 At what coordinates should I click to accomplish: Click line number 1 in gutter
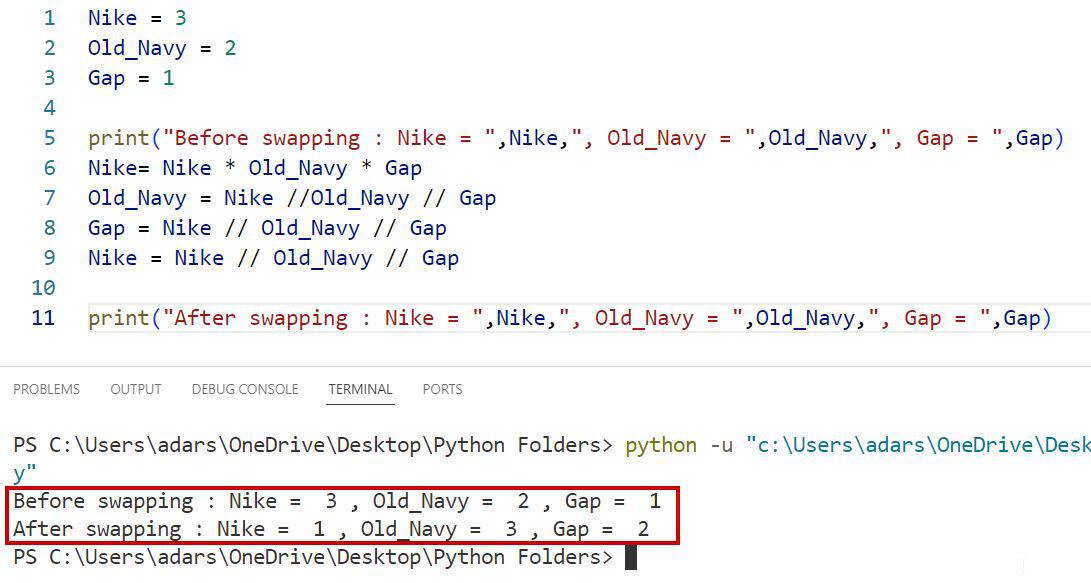pos(49,18)
